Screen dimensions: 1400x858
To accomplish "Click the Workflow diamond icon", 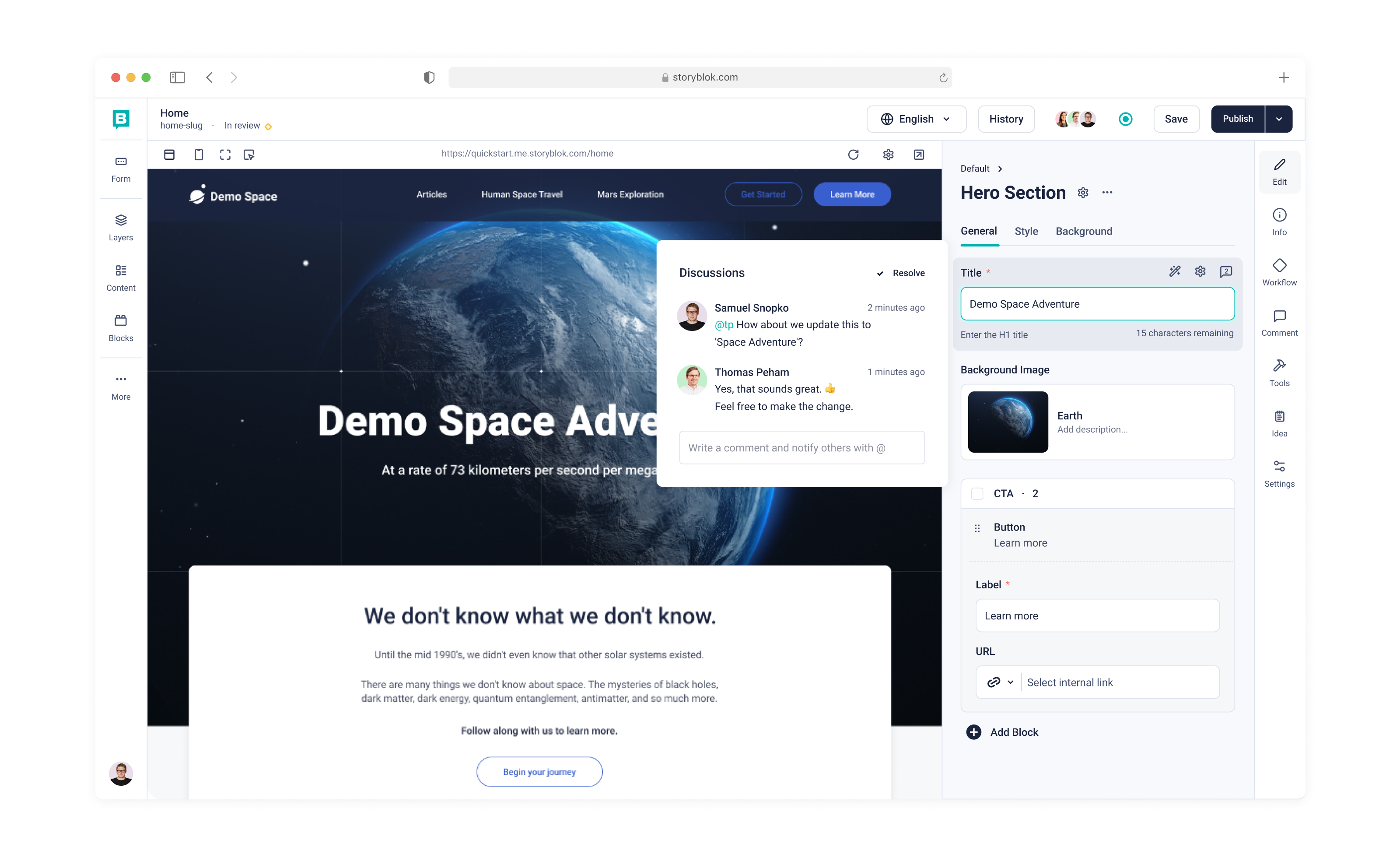I will (x=1279, y=266).
